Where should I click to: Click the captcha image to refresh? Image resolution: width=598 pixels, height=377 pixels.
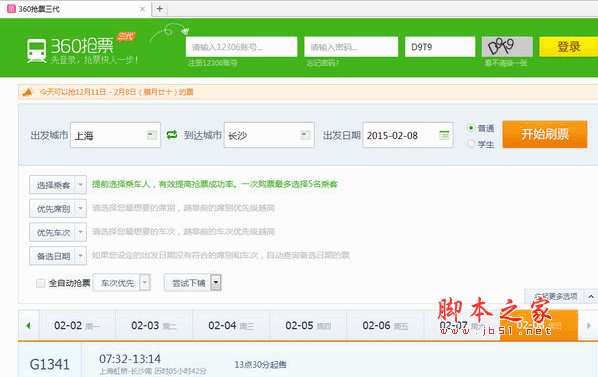click(507, 47)
